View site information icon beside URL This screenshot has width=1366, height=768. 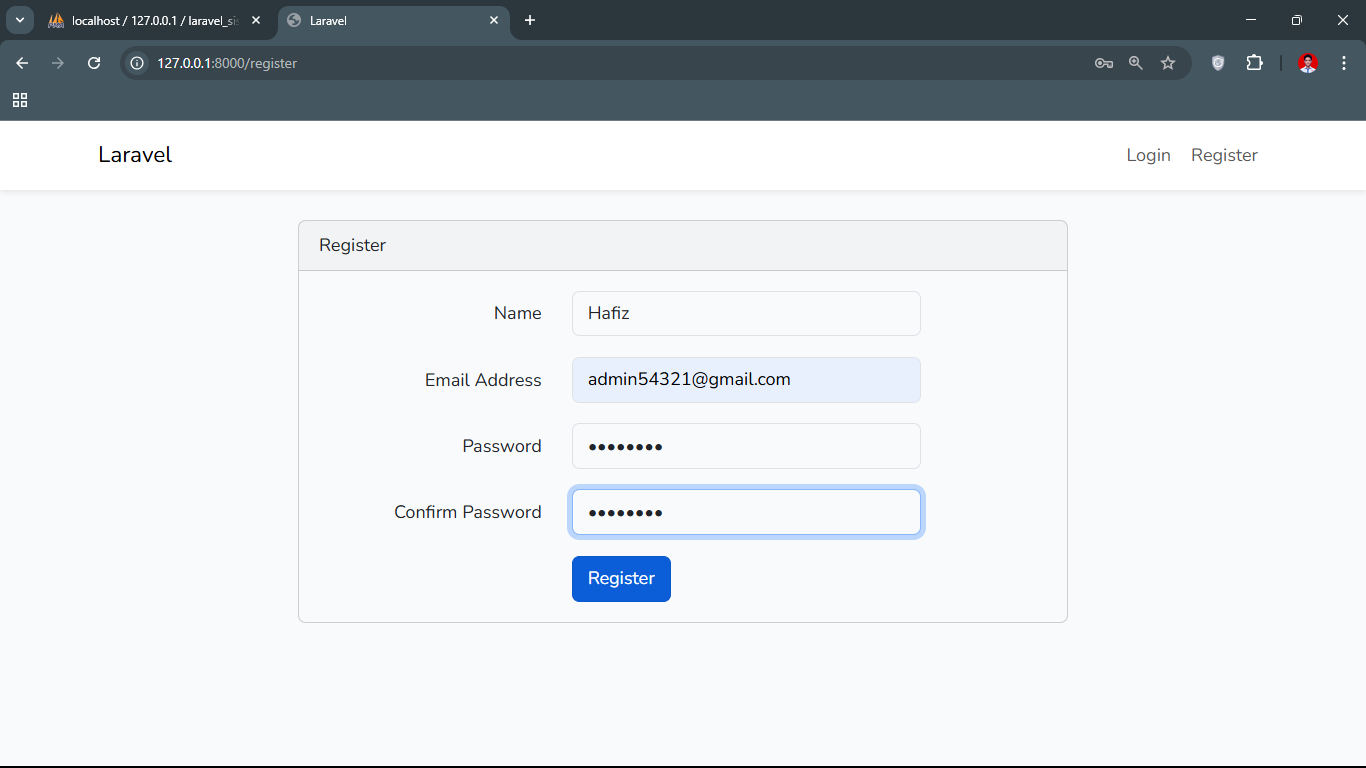tap(138, 63)
